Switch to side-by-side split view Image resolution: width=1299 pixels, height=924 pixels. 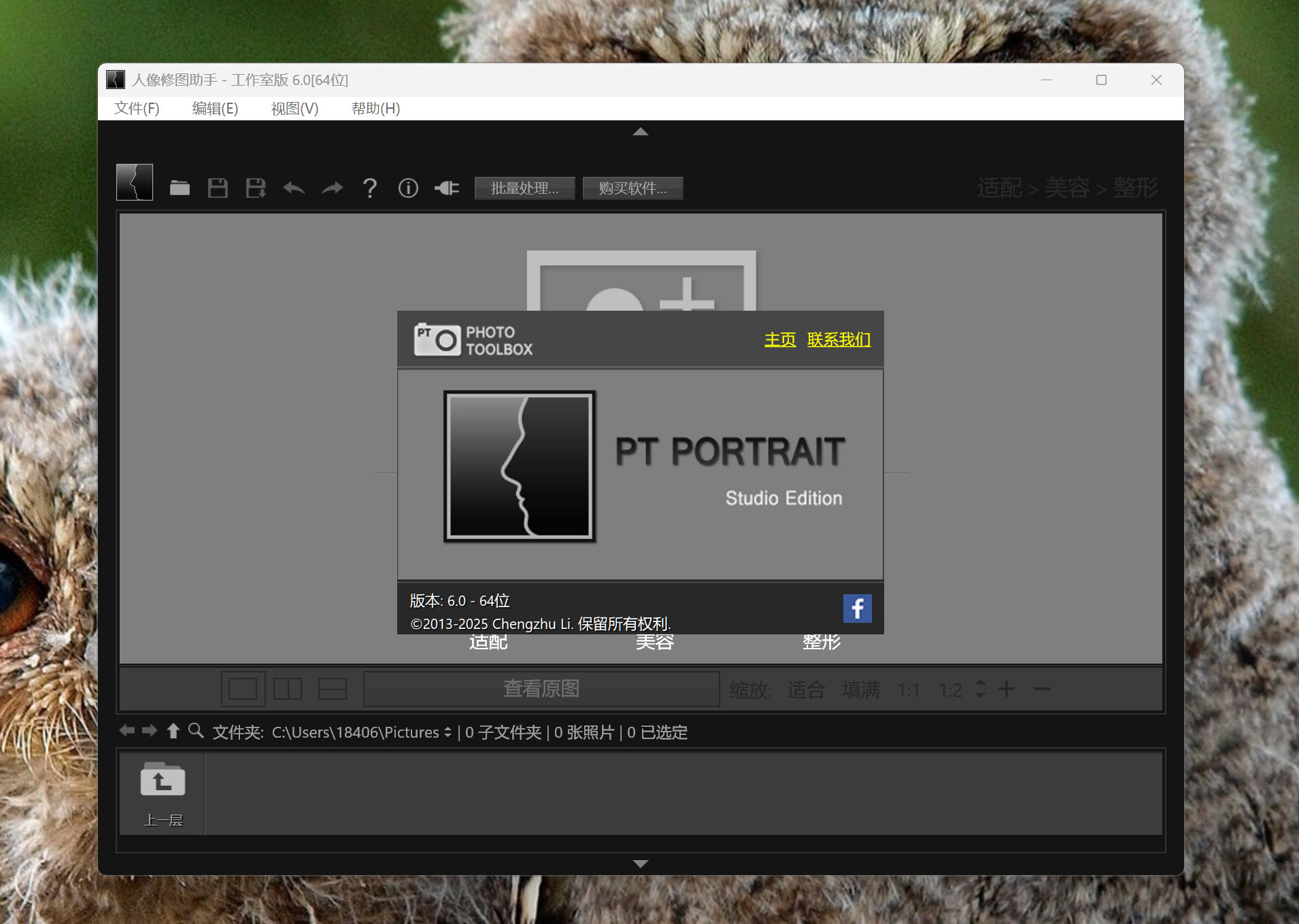[x=288, y=689]
